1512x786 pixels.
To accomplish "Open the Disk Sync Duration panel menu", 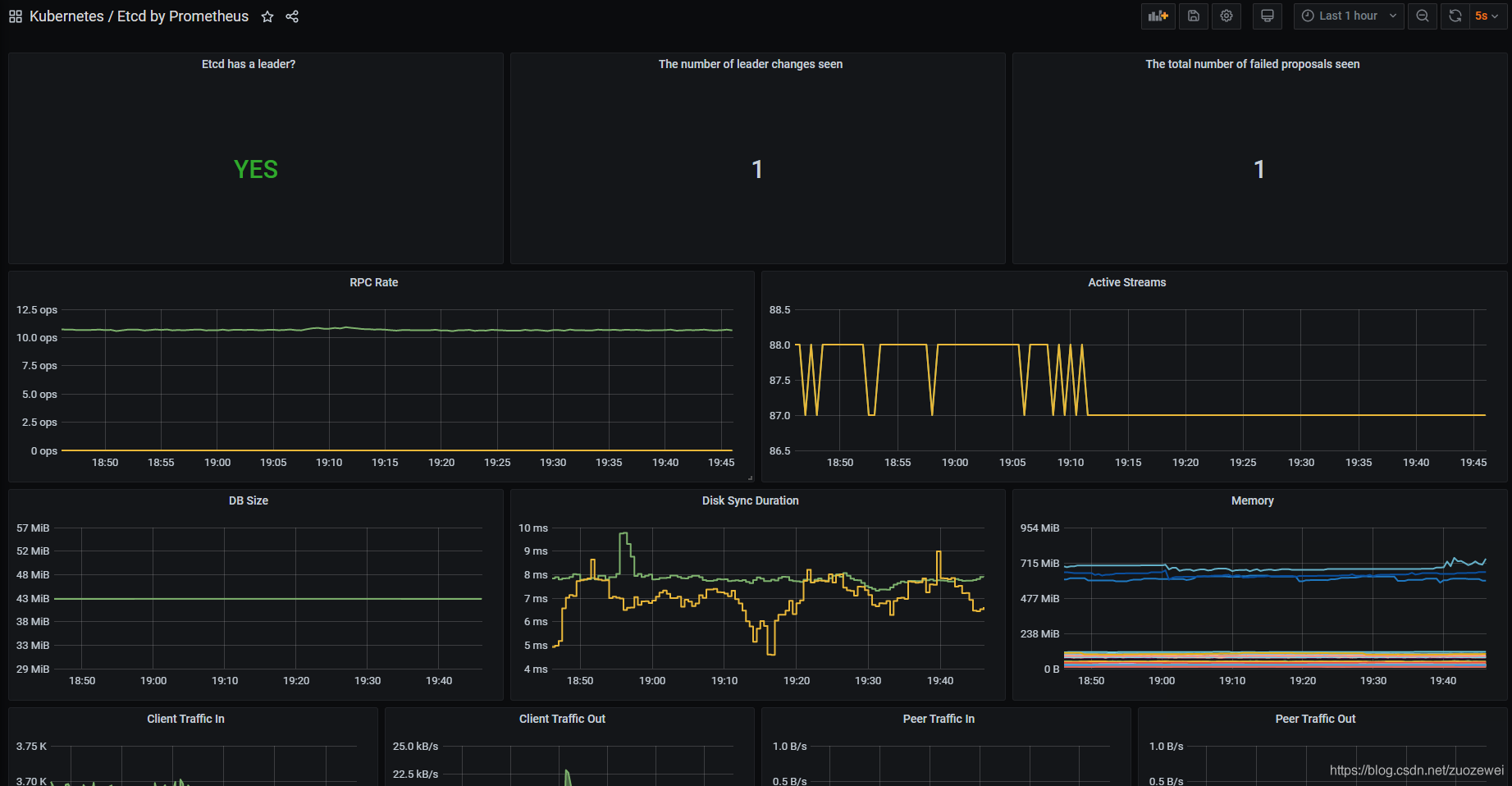I will (x=750, y=500).
